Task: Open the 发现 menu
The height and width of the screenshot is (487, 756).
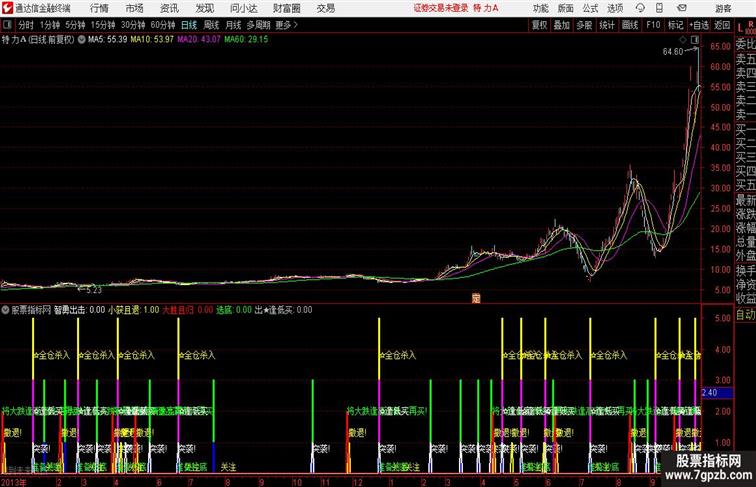Action: 204,8
